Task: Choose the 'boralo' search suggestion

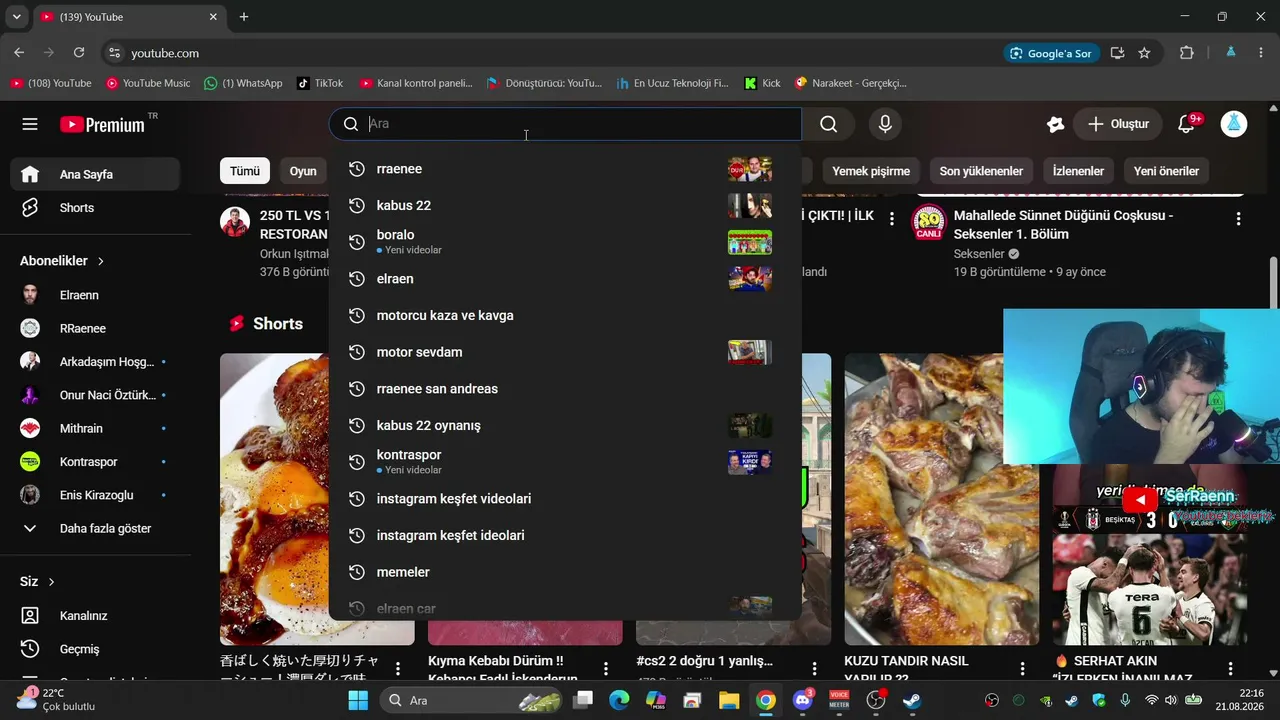Action: (x=565, y=242)
